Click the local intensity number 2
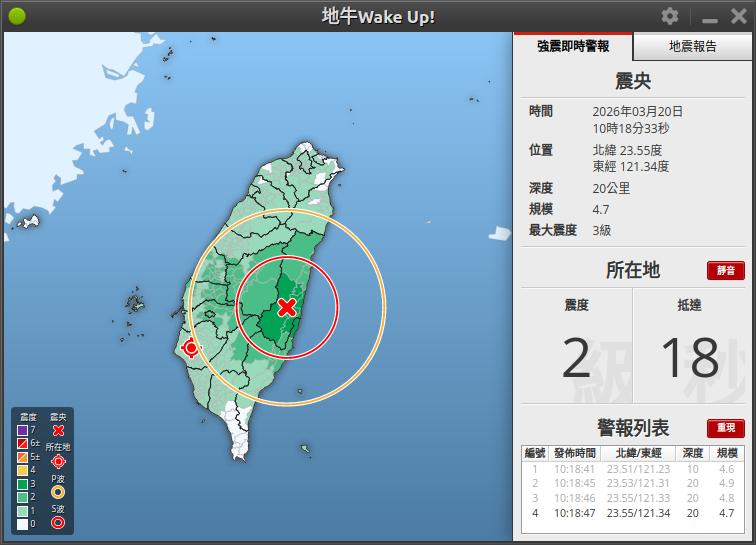The image size is (756, 545). coord(576,357)
